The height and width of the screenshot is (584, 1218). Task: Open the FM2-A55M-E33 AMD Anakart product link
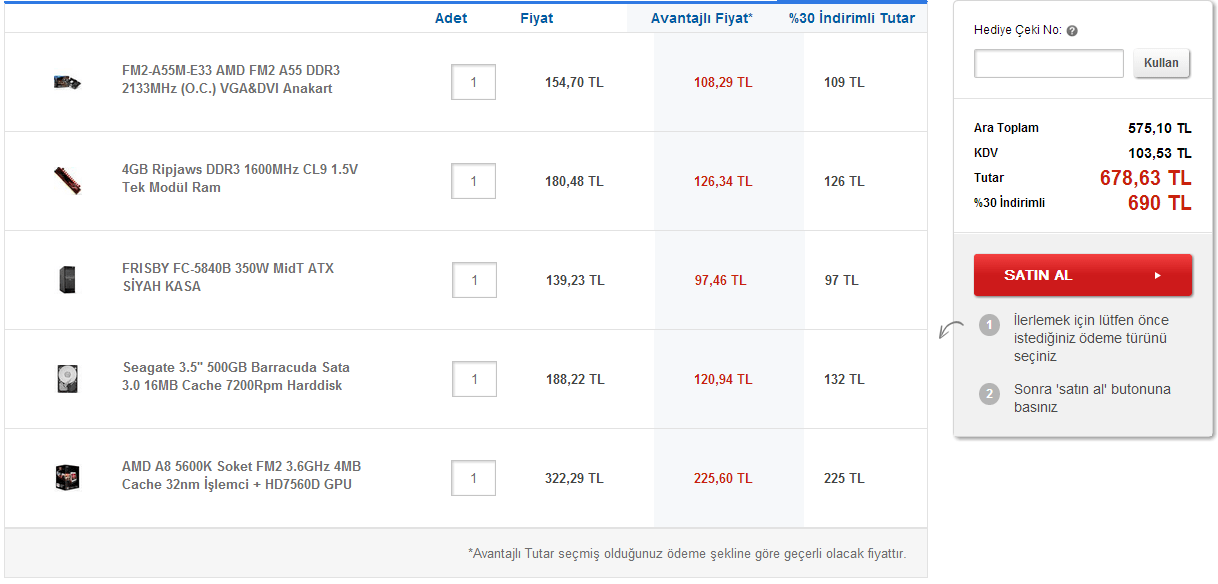(231, 80)
